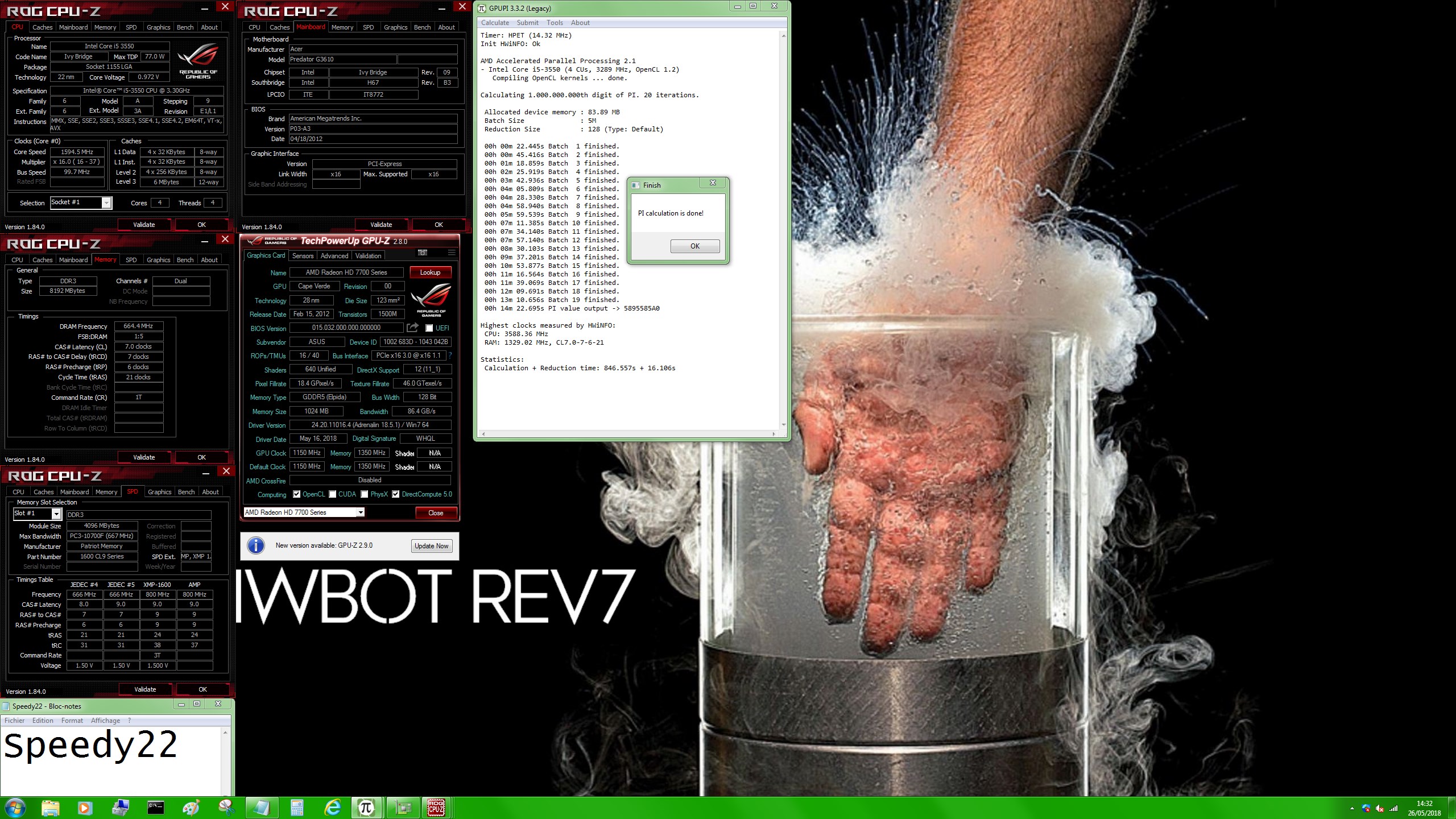Open the network signal tray icon
The height and width of the screenshot is (819, 1456).
[1393, 808]
